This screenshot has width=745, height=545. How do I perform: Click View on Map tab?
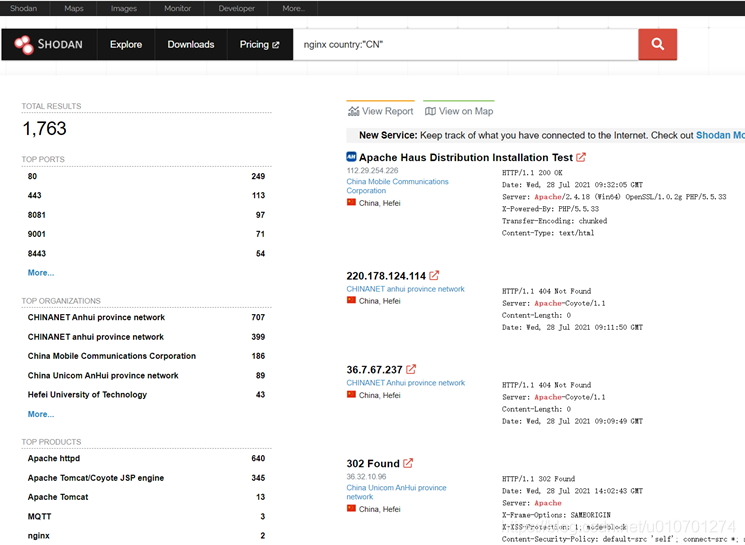[459, 111]
